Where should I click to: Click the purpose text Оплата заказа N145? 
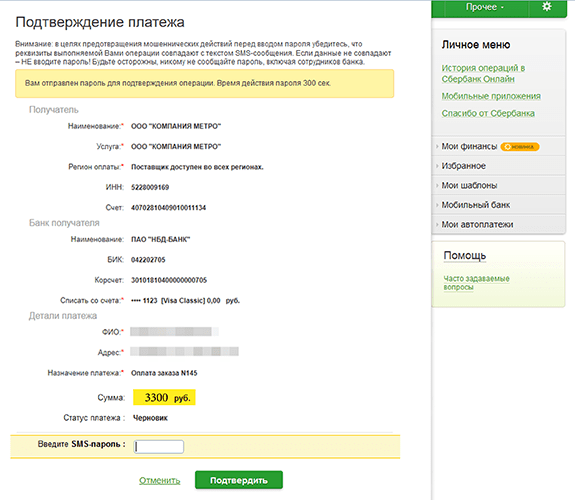(x=164, y=373)
